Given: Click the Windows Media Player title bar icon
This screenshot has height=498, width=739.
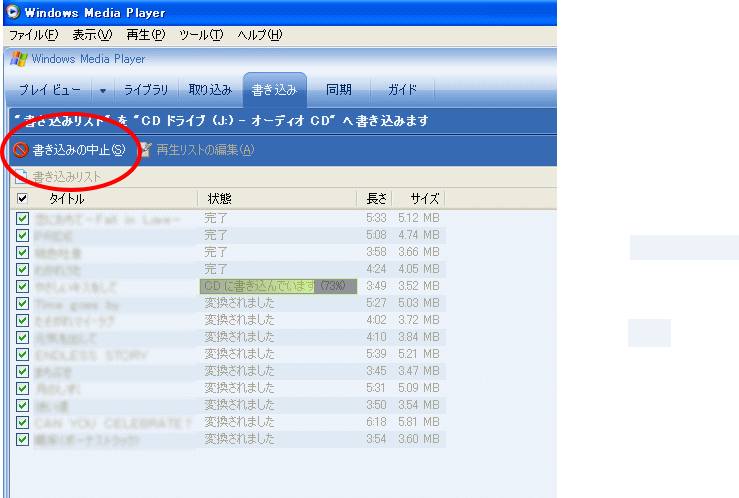Looking at the screenshot, I should coord(13,12).
